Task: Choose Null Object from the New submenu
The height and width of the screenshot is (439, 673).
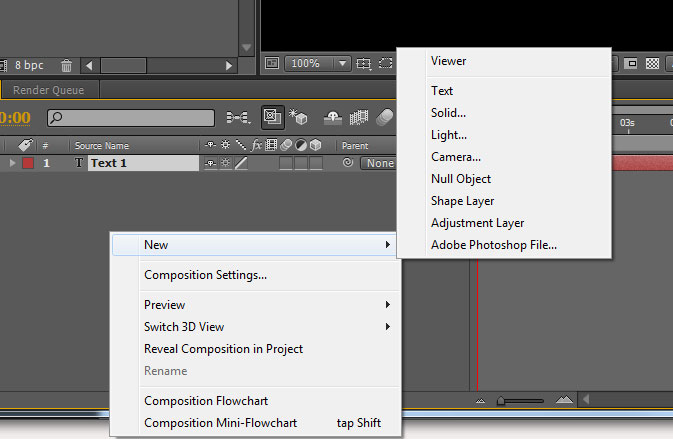Action: pos(461,179)
